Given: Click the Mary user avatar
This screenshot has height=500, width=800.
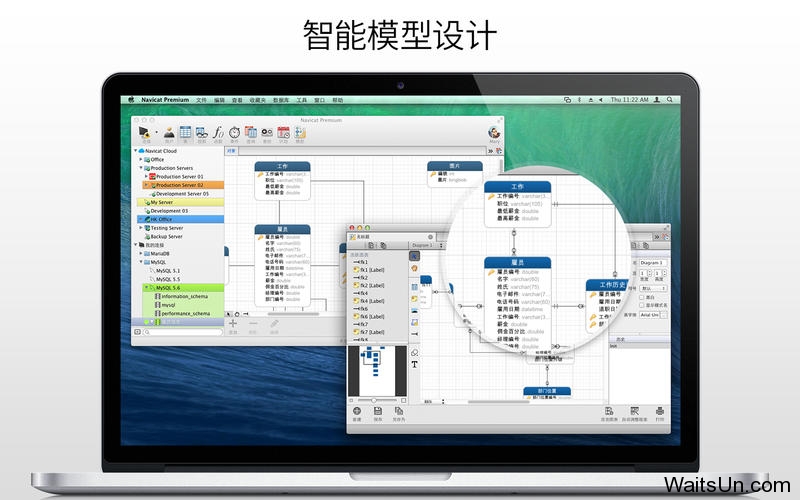Looking at the screenshot, I should 494,133.
